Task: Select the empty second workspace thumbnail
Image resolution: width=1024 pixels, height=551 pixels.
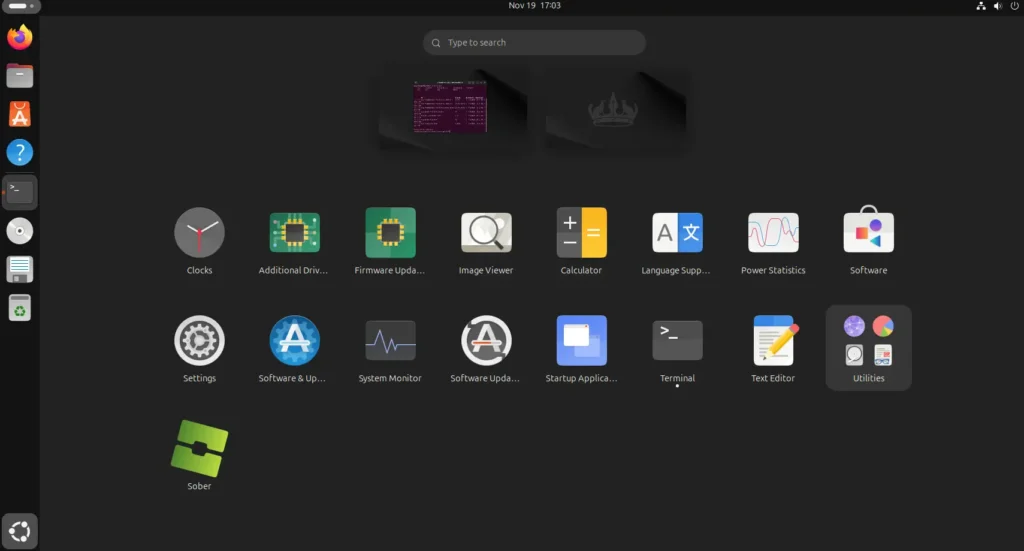Action: click(616, 110)
